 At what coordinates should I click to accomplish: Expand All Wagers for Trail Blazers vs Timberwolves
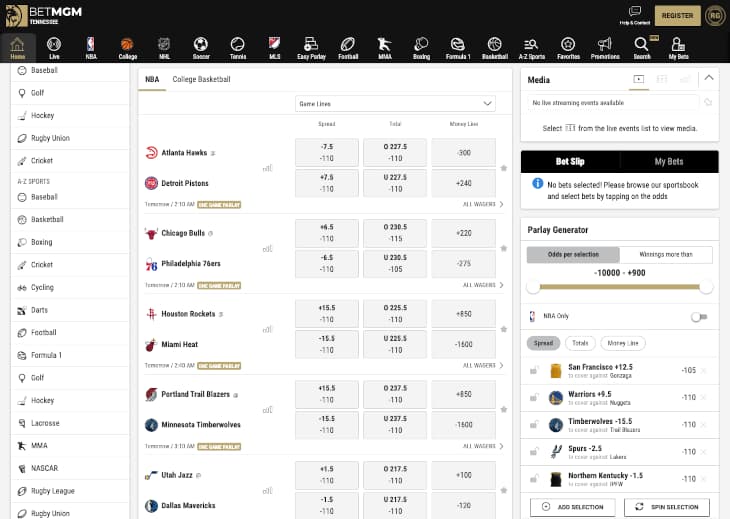[483, 446]
